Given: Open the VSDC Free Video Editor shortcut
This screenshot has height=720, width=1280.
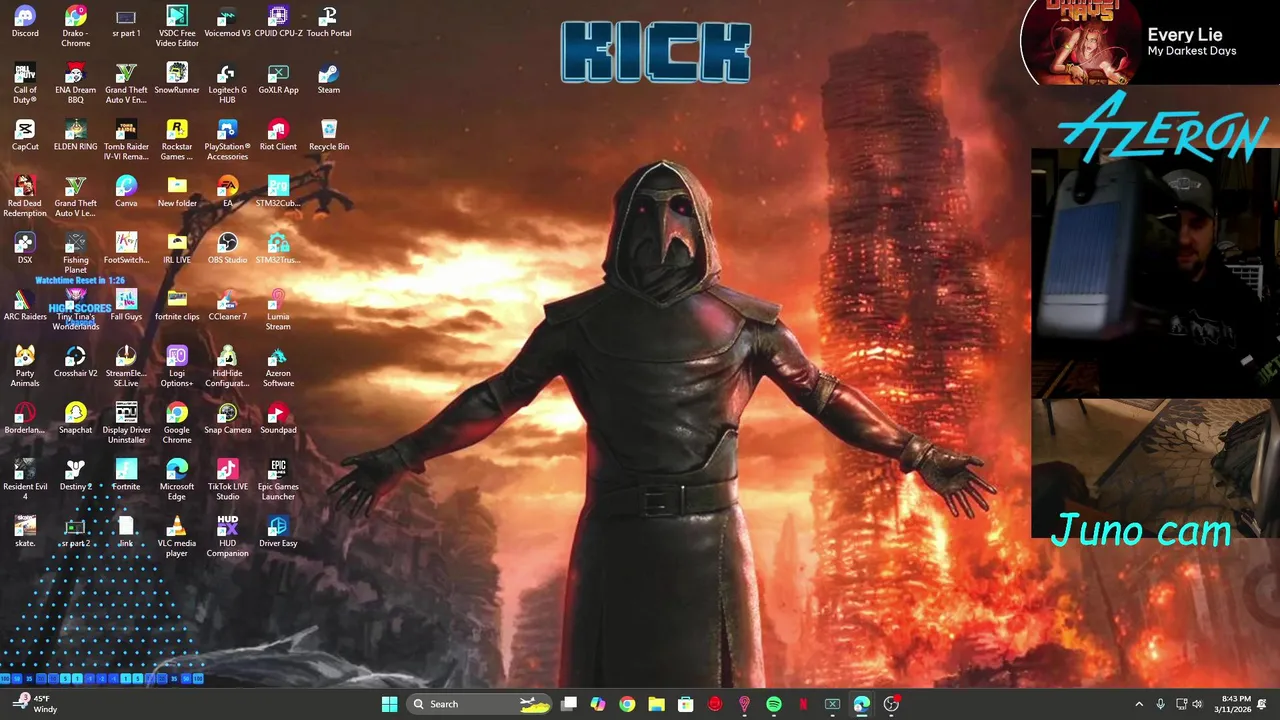Looking at the screenshot, I should pyautogui.click(x=177, y=27).
